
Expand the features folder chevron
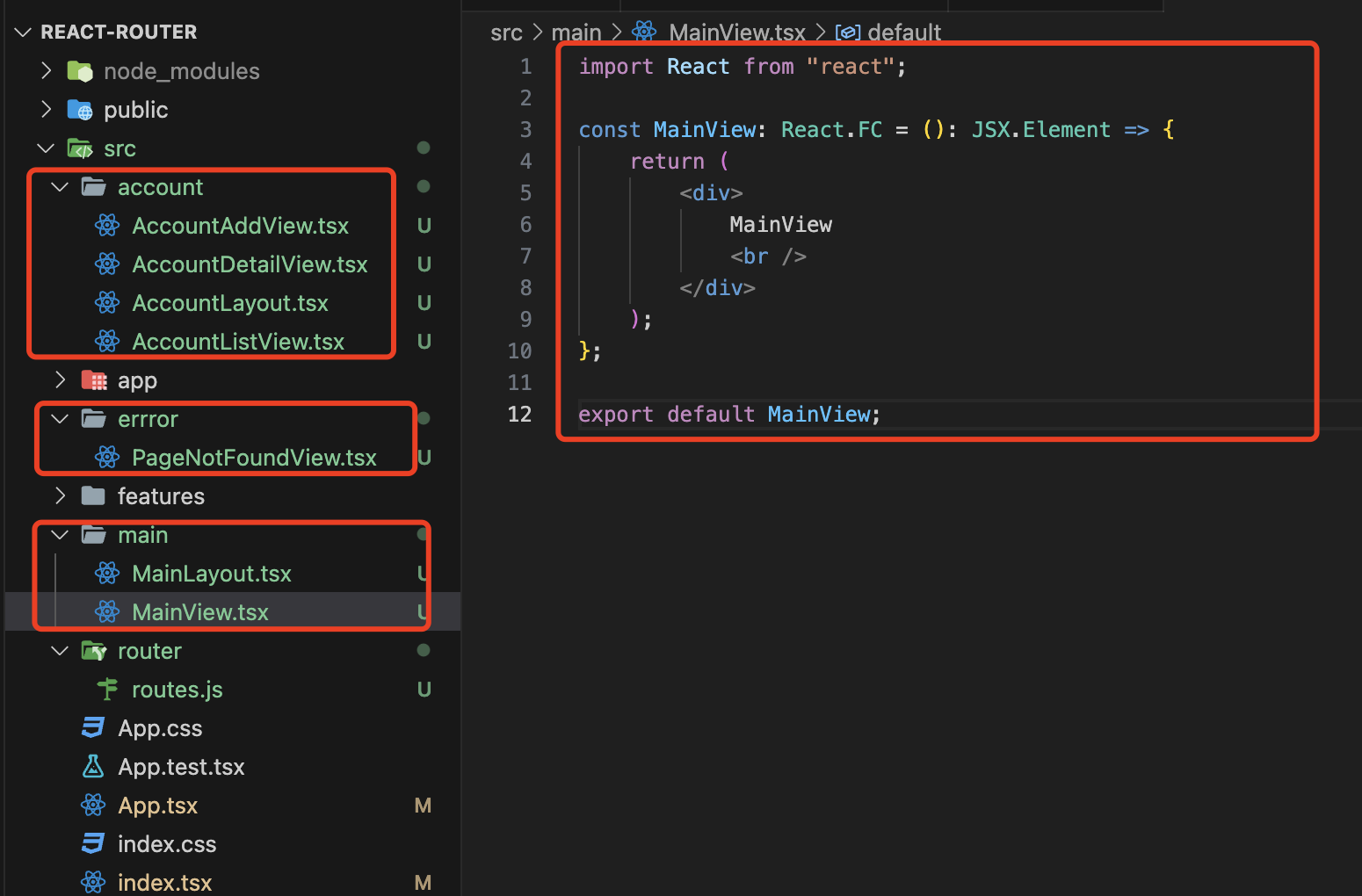(x=61, y=495)
